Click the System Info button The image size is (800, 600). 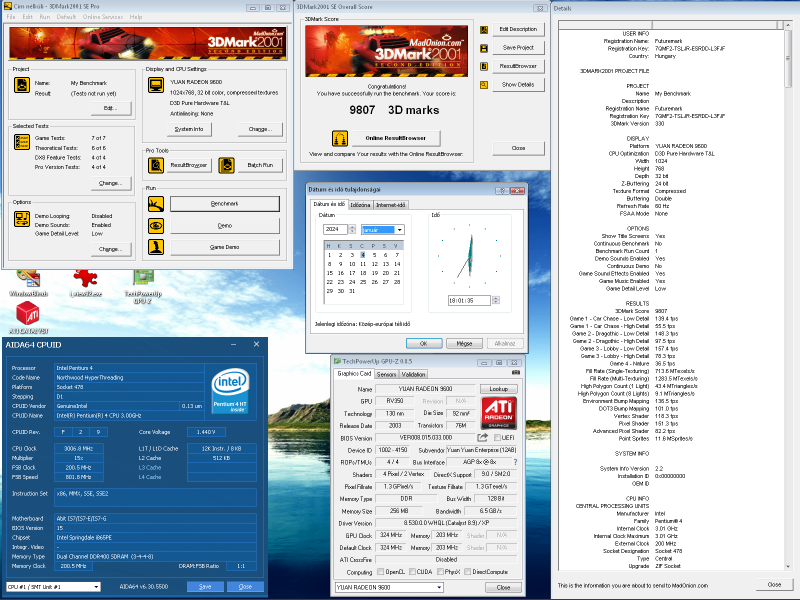point(189,129)
